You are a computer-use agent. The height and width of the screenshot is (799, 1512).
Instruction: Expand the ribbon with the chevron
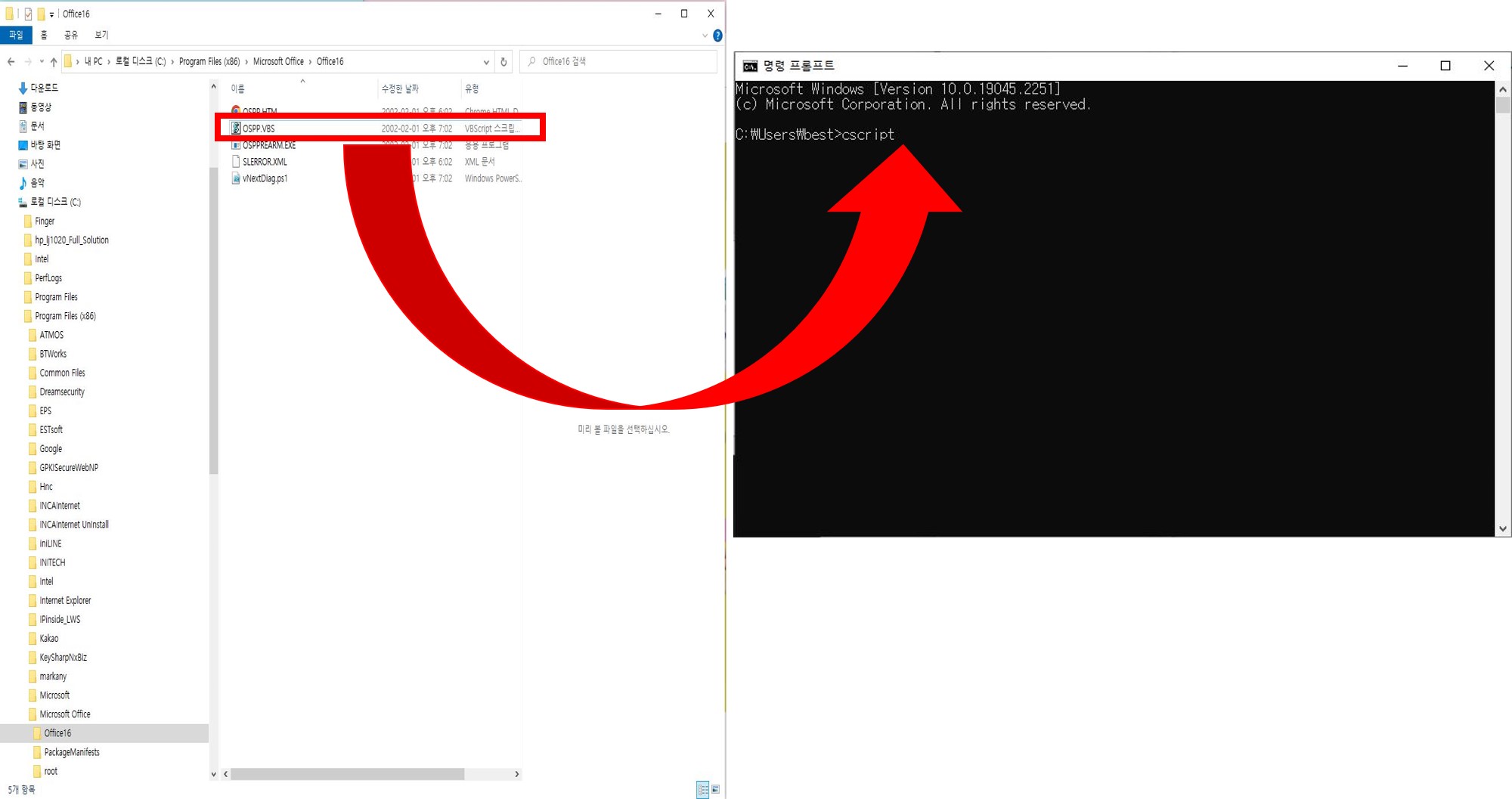[x=705, y=36]
